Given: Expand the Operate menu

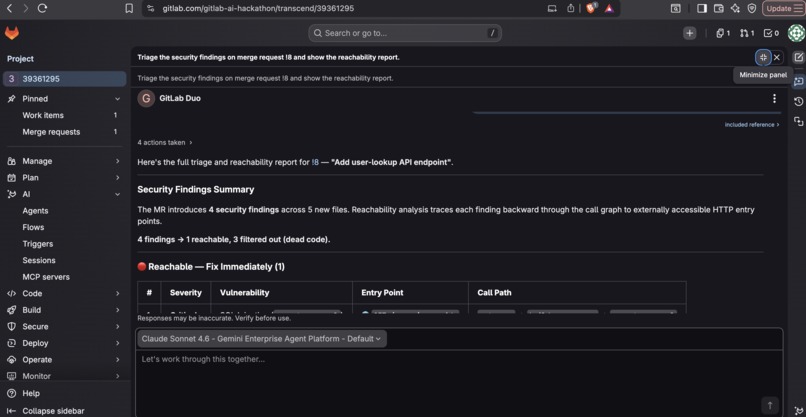Looking at the screenshot, I should click(64, 359).
